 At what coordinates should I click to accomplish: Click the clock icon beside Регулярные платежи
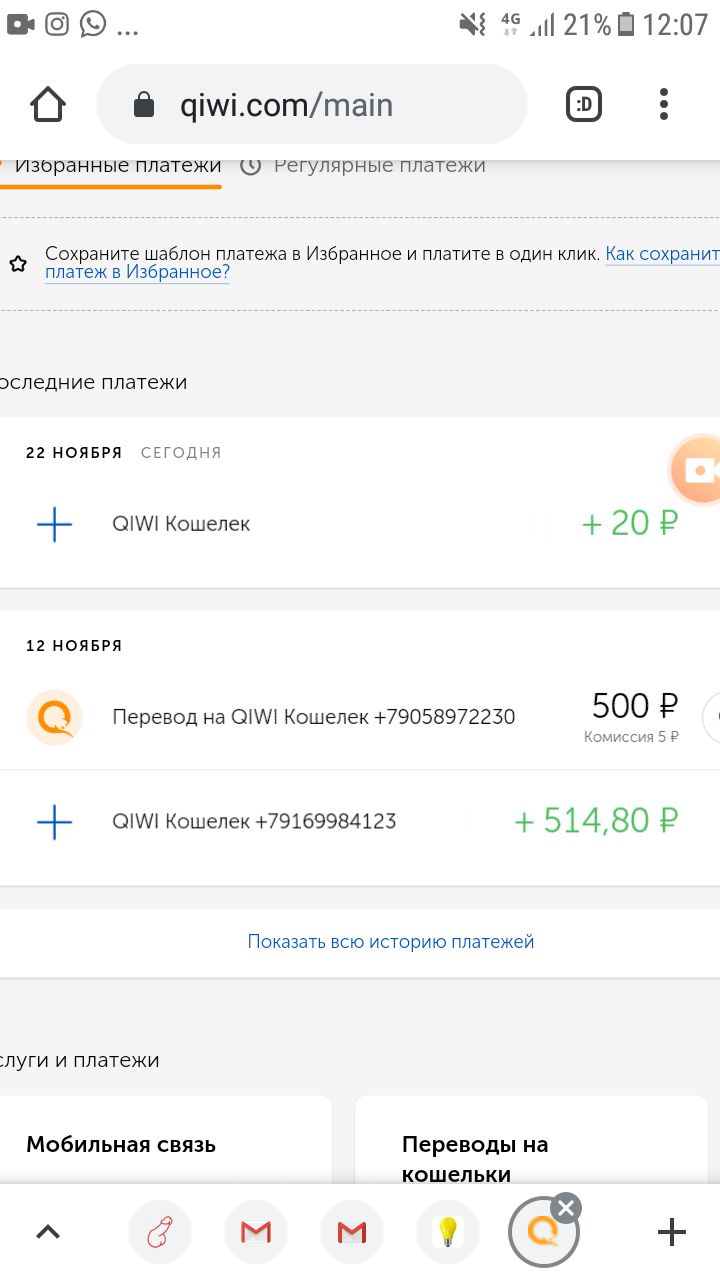(x=252, y=166)
